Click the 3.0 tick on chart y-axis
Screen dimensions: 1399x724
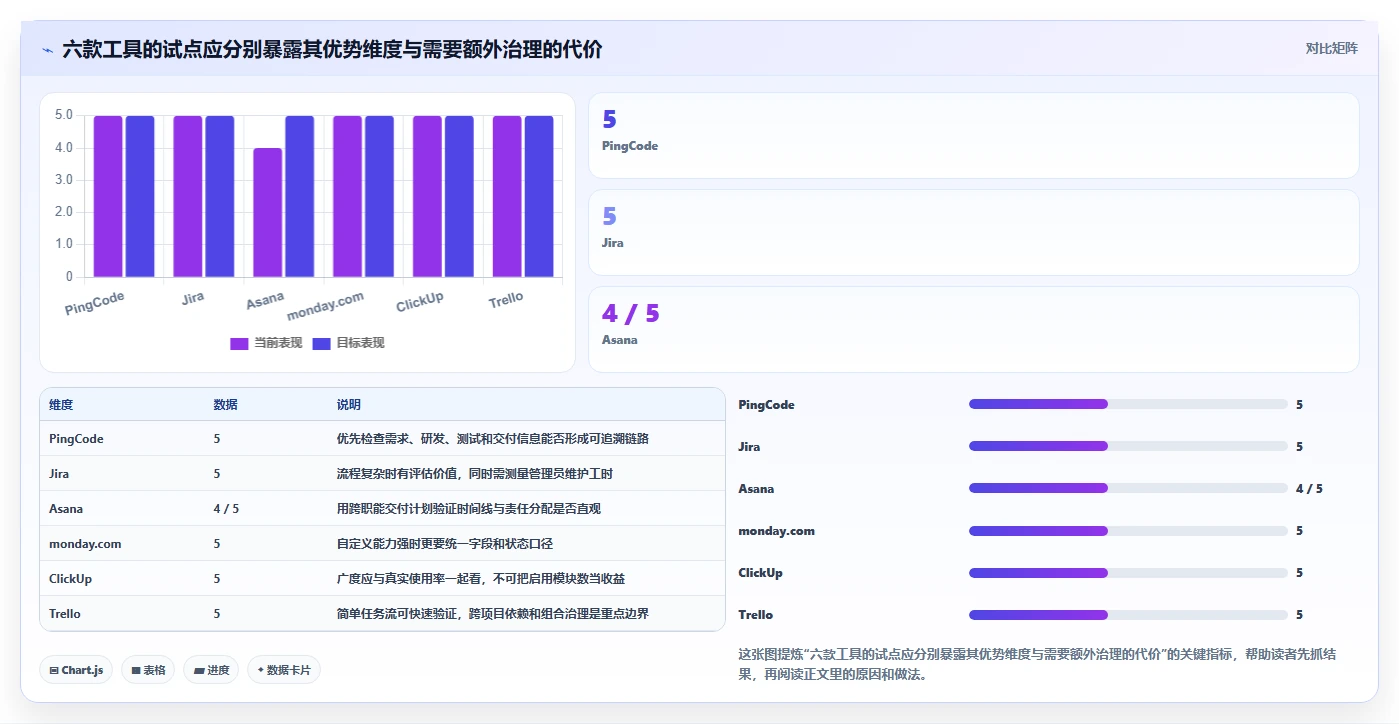63,180
